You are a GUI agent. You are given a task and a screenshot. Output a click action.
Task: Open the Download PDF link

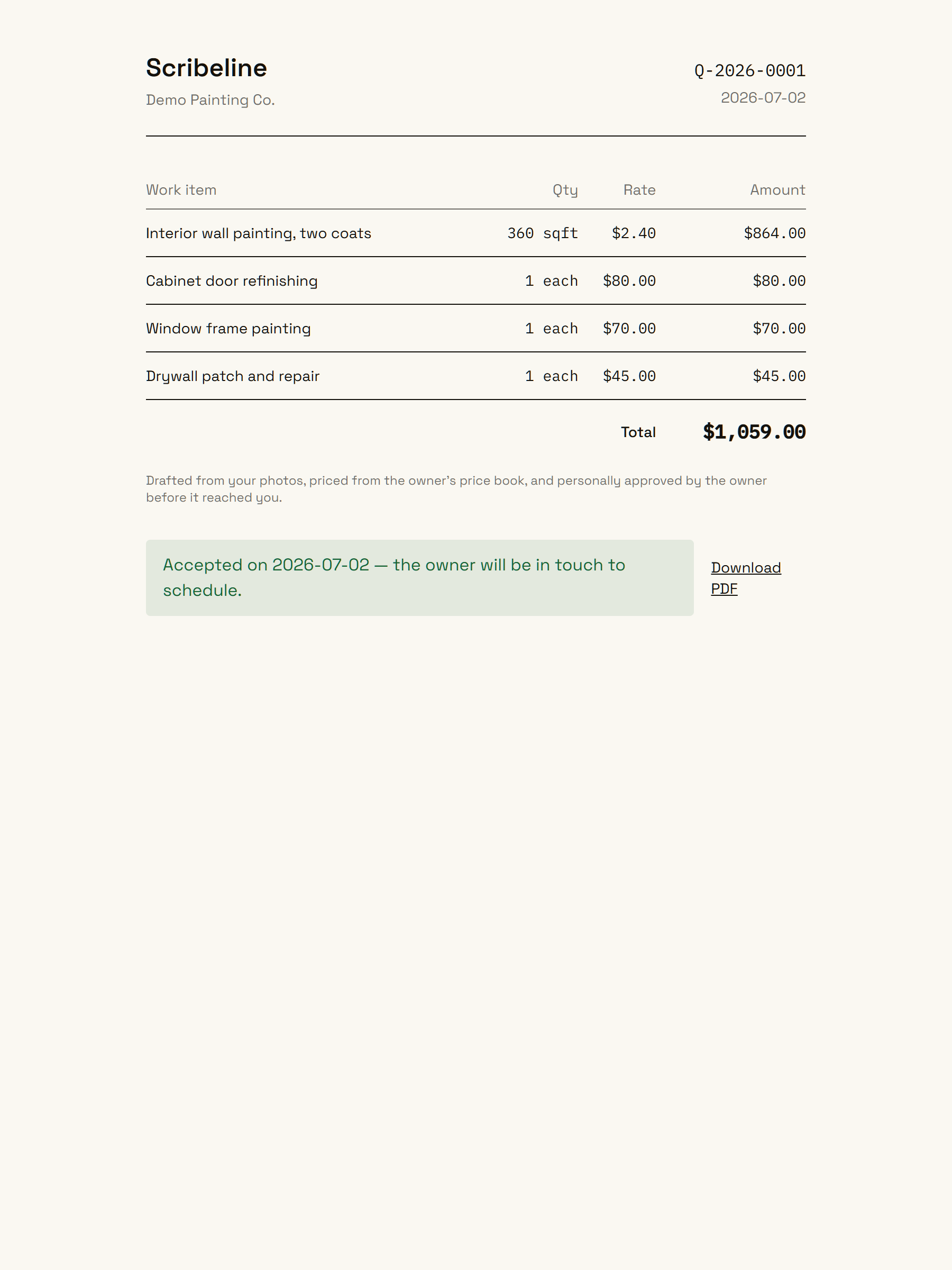745,578
